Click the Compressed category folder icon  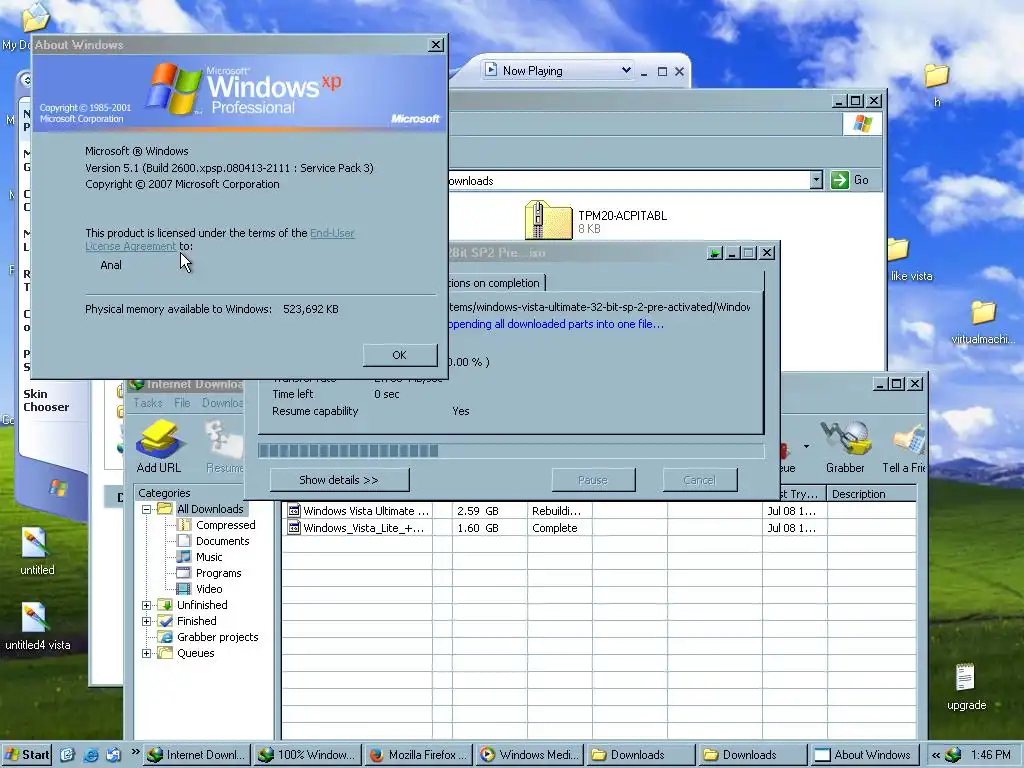pyautogui.click(x=184, y=525)
